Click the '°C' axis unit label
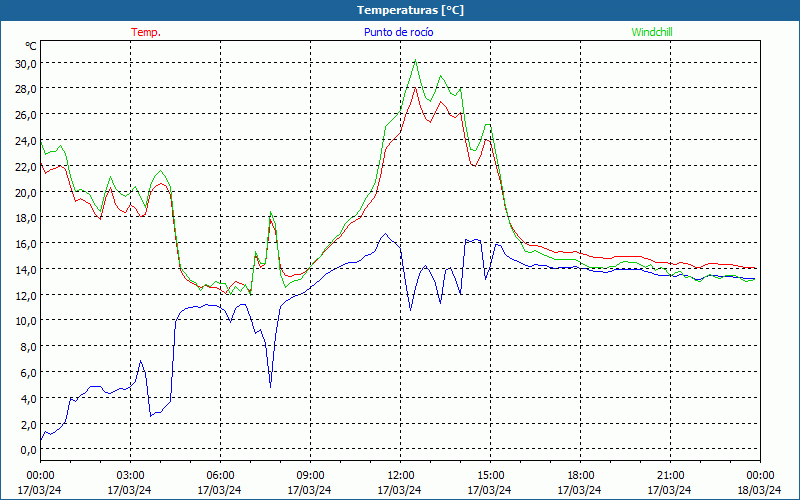Screen dimensions: 800x500 point(31,46)
